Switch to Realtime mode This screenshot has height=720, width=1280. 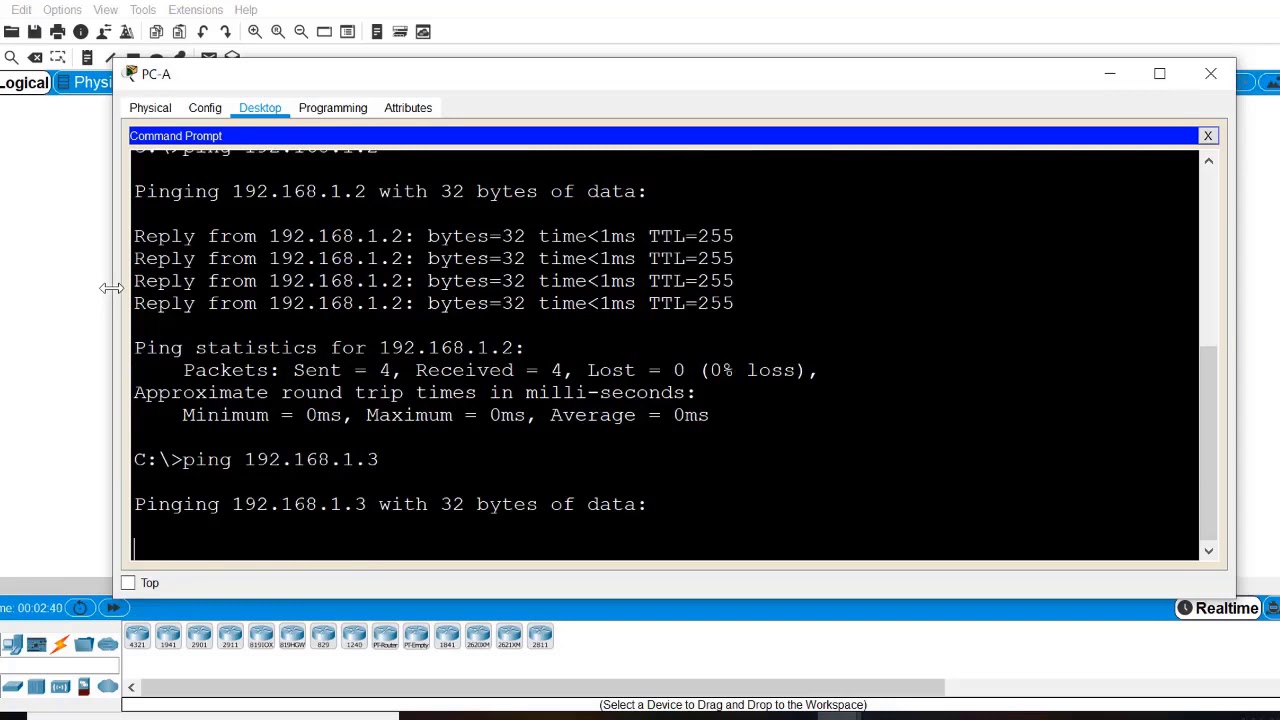pos(1217,608)
